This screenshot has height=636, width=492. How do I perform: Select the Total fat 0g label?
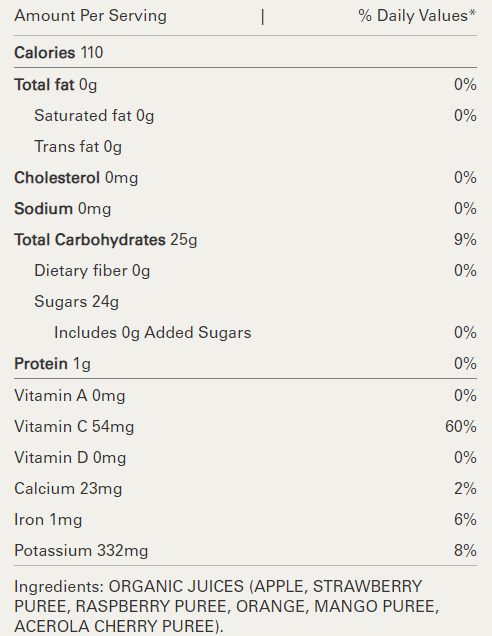coord(56,85)
